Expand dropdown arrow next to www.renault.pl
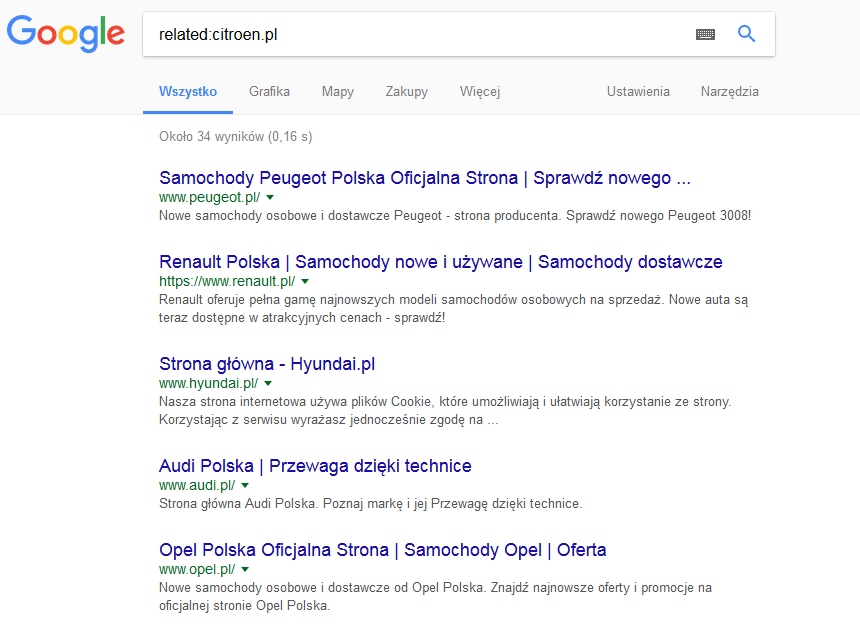 tap(305, 281)
